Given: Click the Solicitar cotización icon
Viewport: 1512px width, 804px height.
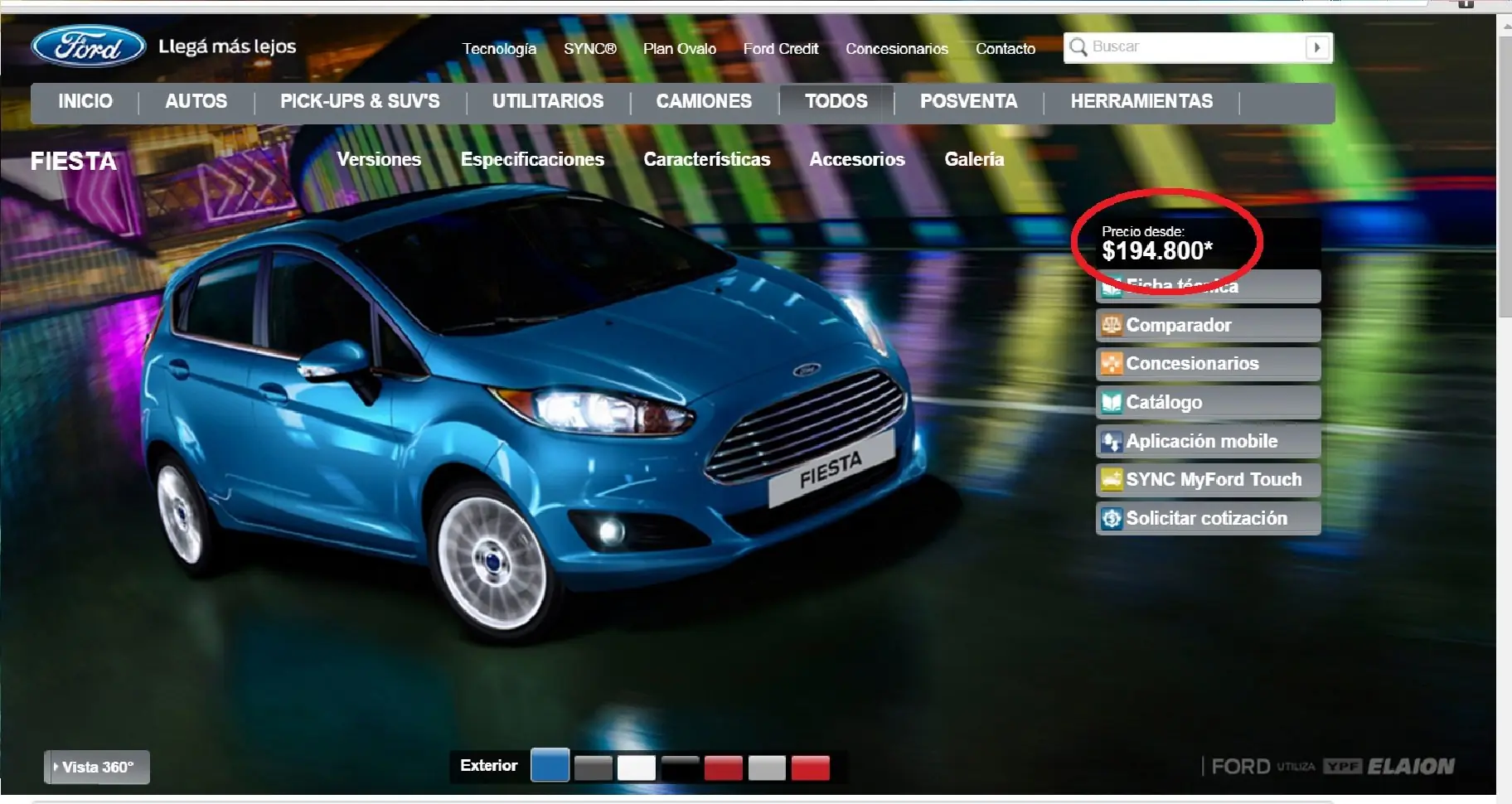Looking at the screenshot, I should click(x=1111, y=518).
